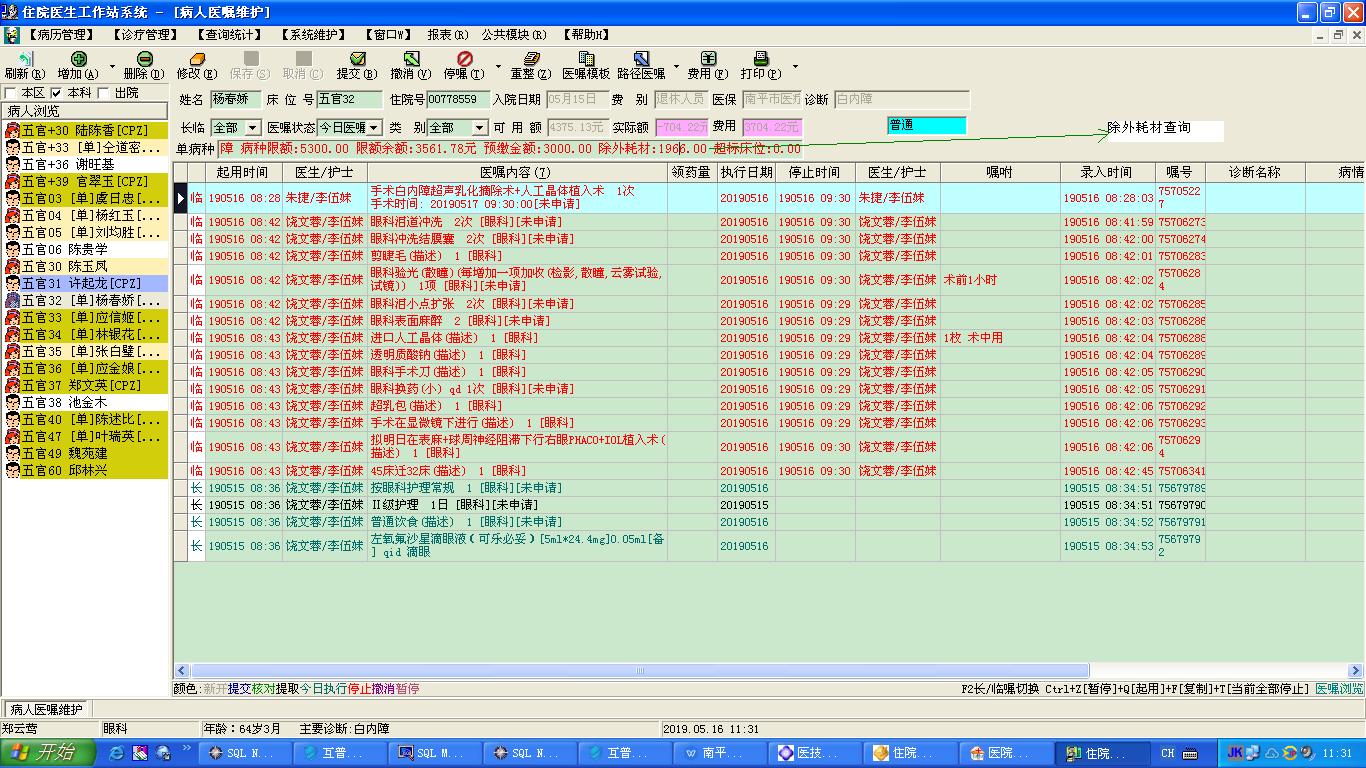Click the 医嘱内容(Z) column header

(515, 173)
